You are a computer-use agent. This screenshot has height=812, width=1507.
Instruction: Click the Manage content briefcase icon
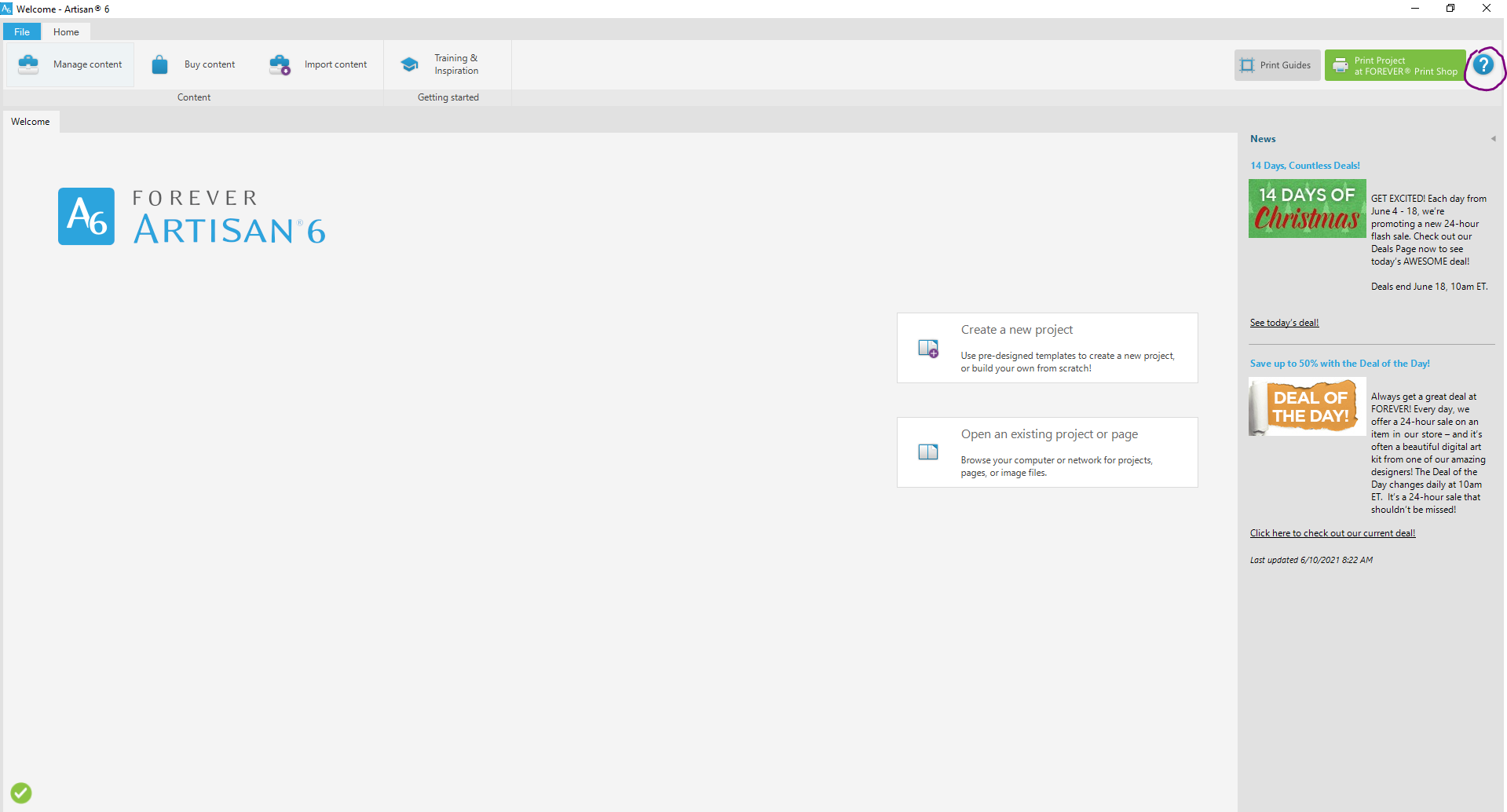[x=28, y=64]
